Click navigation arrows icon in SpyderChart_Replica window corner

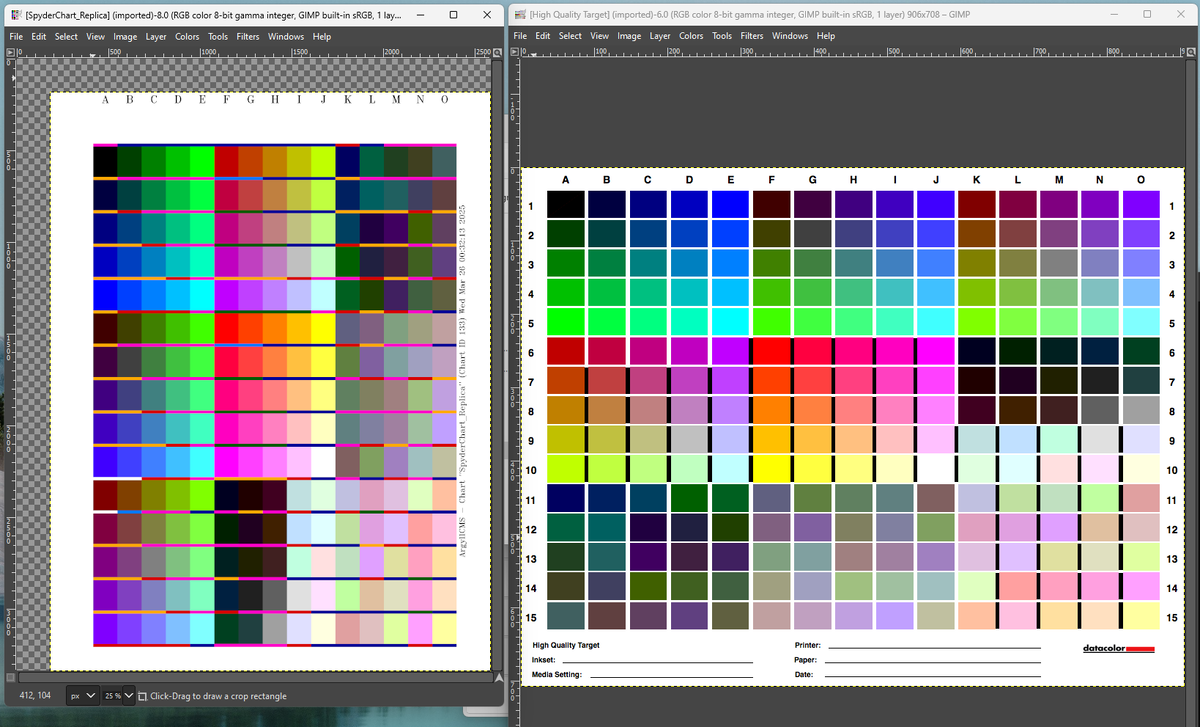point(498,678)
